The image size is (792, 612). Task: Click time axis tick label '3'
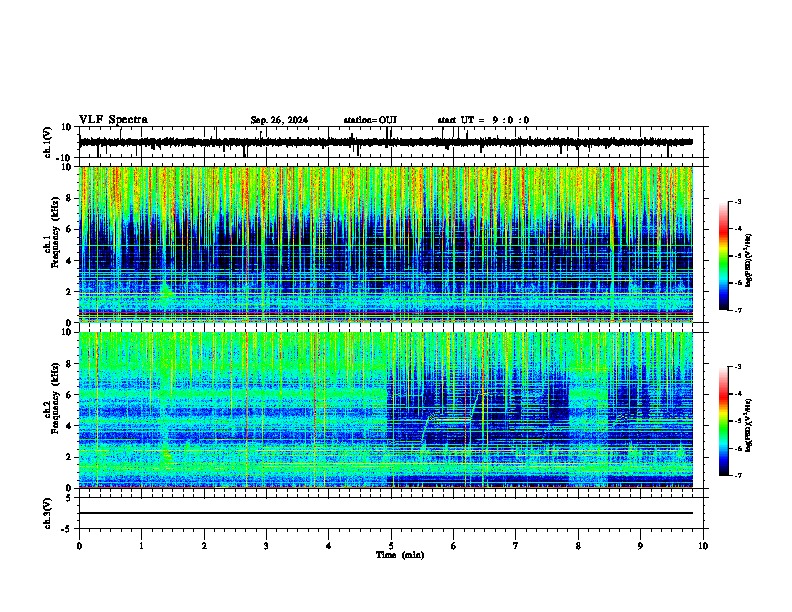coord(267,546)
